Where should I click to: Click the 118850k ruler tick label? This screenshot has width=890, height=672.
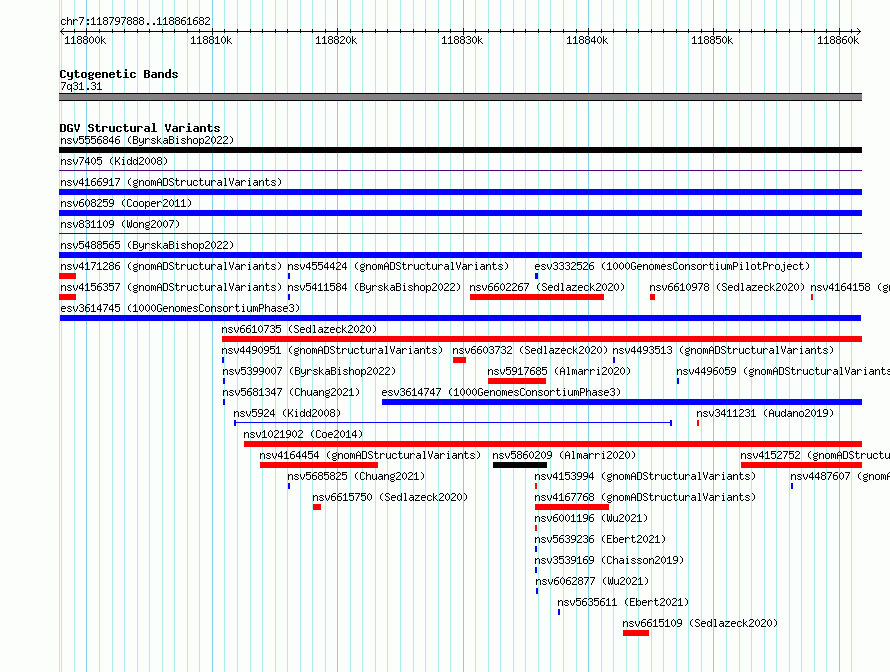[712, 40]
